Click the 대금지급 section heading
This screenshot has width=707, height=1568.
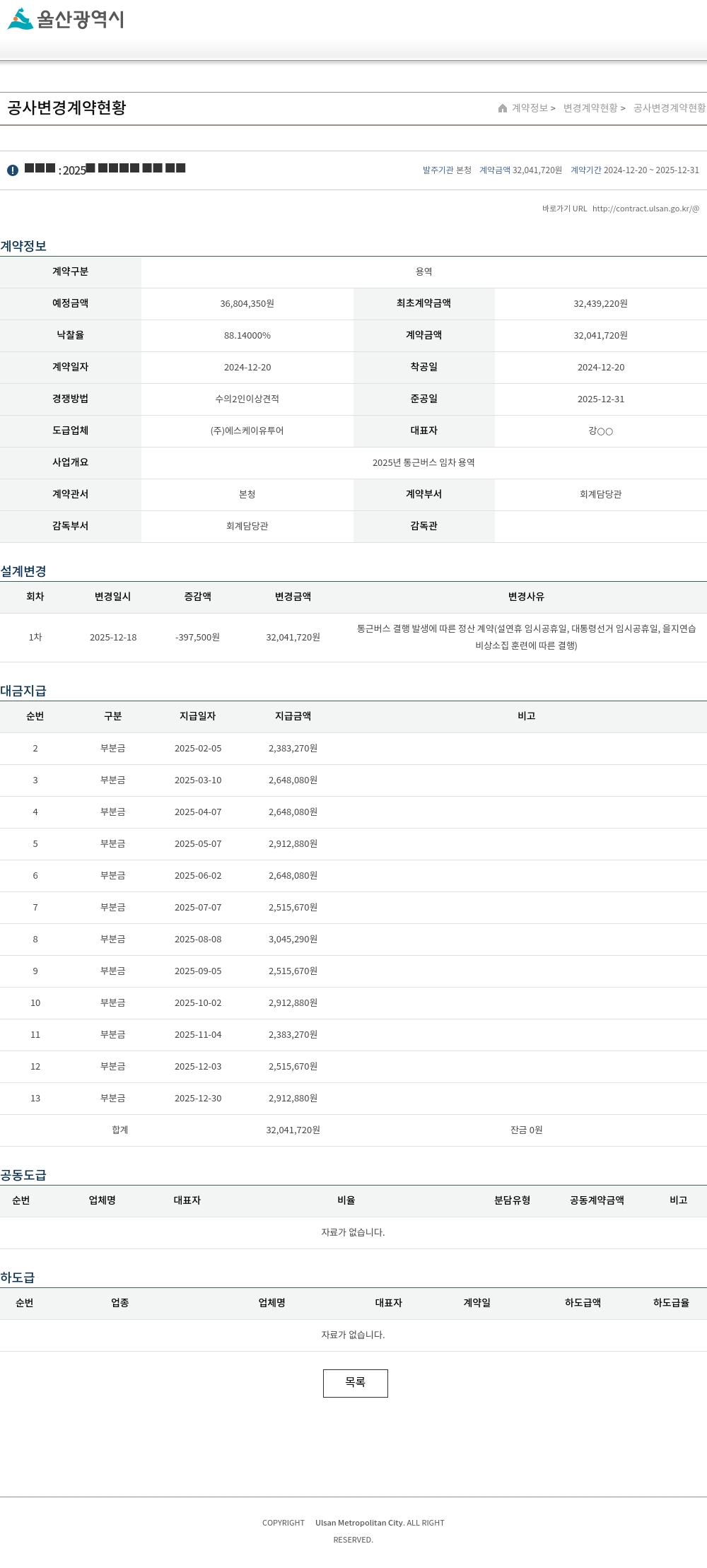coord(23,691)
